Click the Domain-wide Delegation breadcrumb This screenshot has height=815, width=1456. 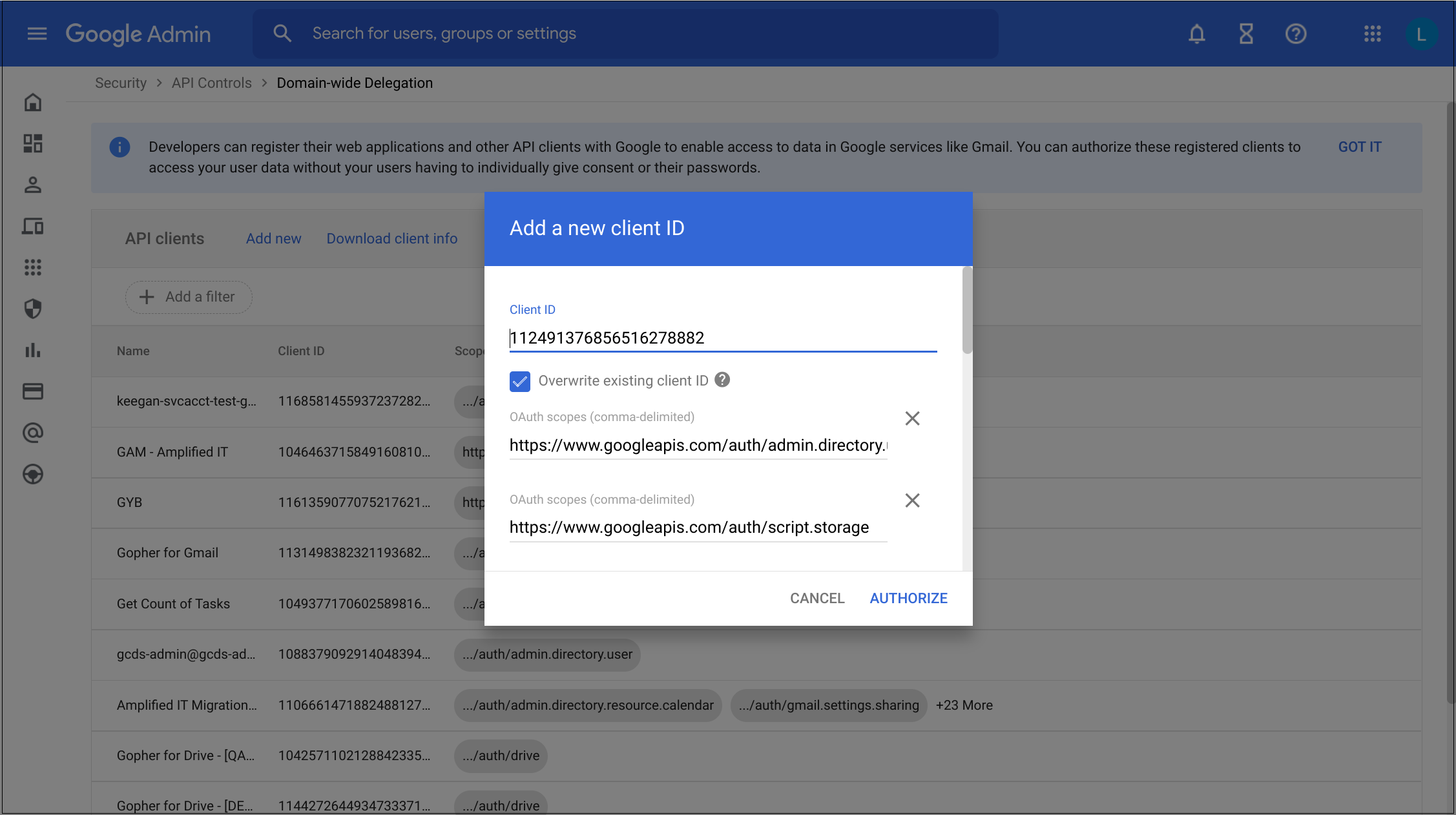355,83
